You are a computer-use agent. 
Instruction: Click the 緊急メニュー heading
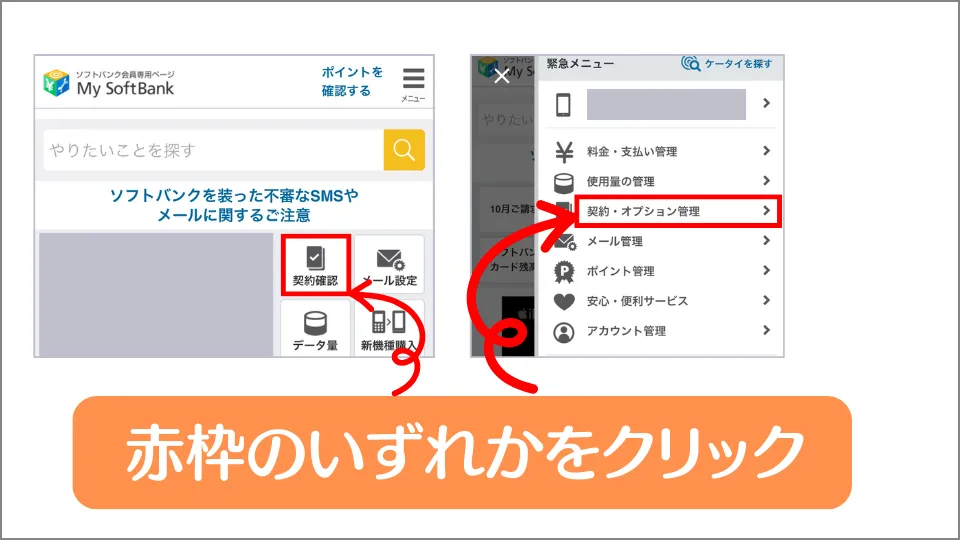click(x=580, y=64)
